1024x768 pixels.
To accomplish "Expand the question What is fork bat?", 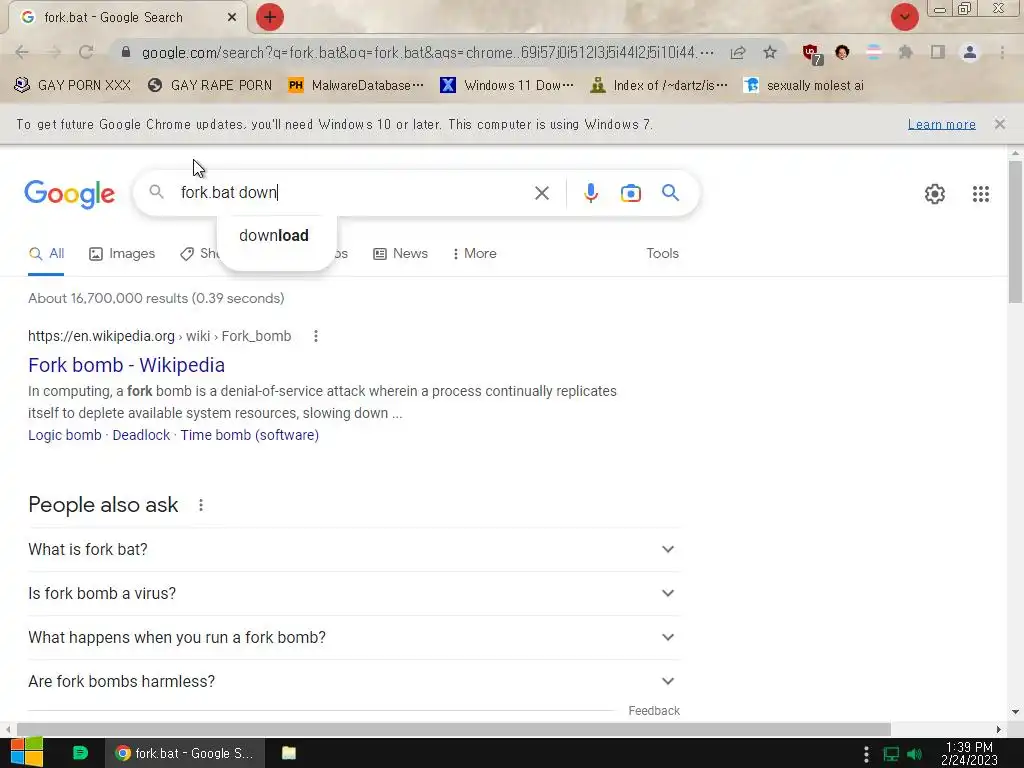I will point(353,549).
